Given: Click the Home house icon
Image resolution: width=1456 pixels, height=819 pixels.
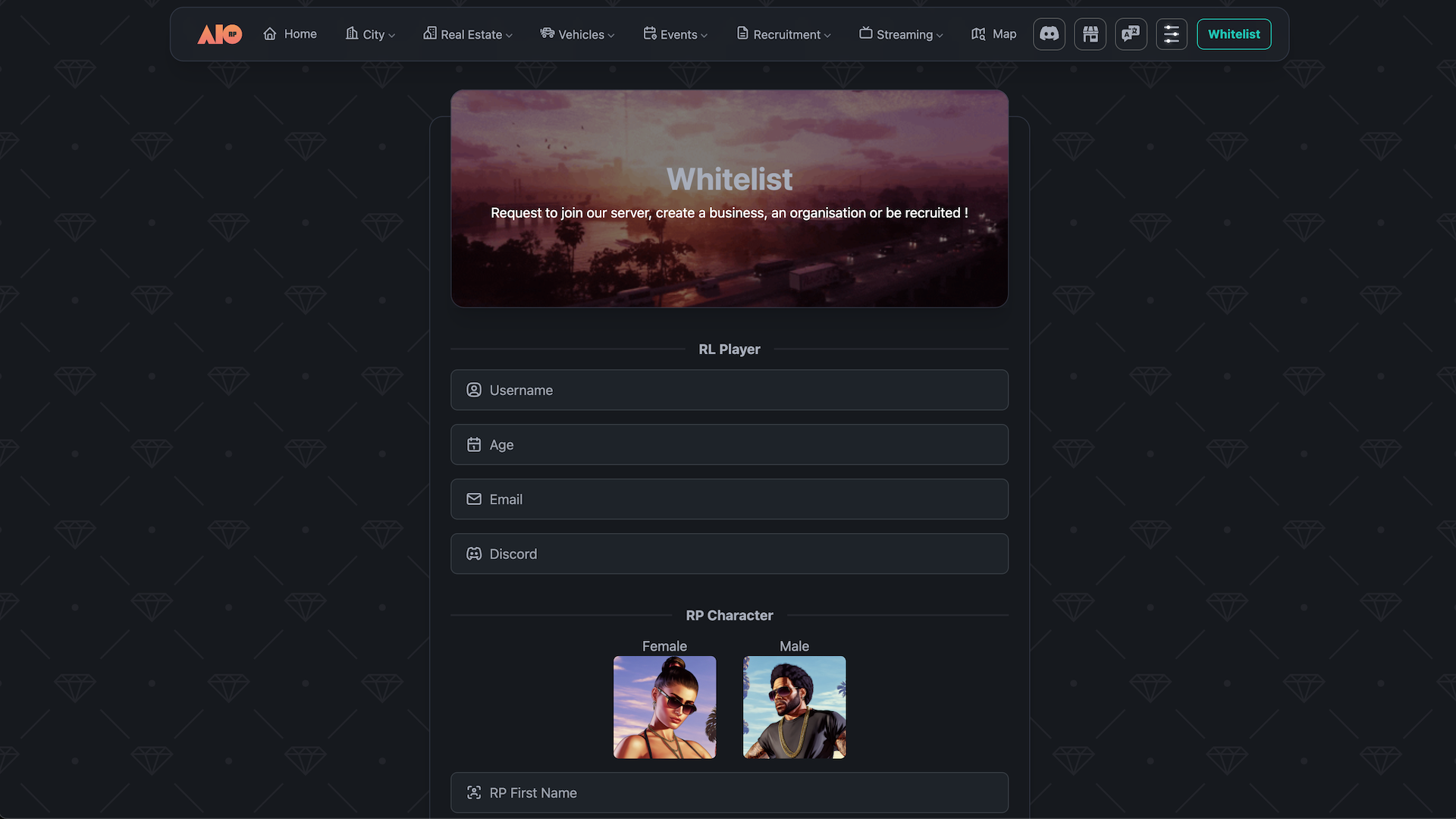Looking at the screenshot, I should pyautogui.click(x=270, y=34).
